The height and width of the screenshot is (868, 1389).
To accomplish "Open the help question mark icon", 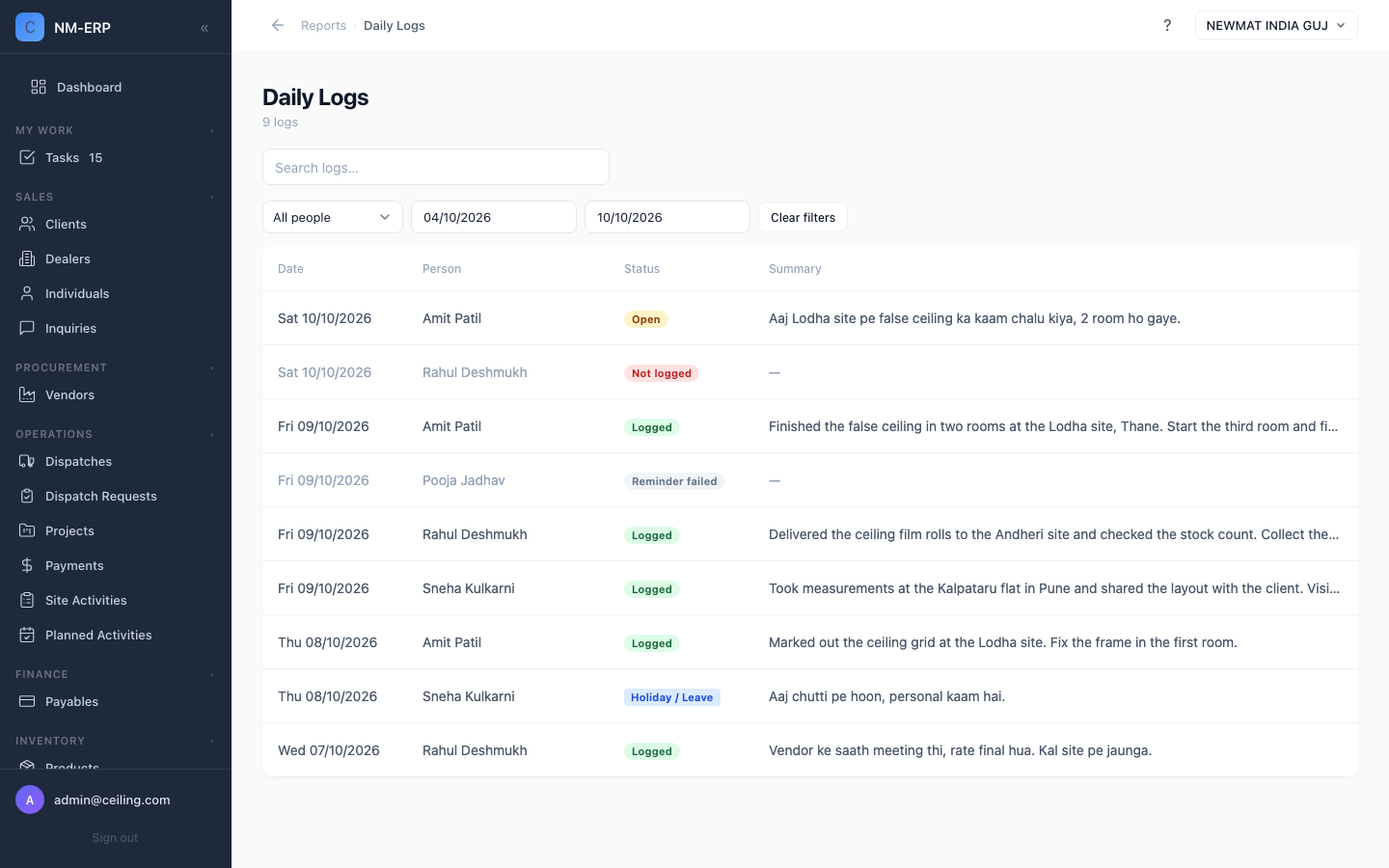I will coord(1167,25).
